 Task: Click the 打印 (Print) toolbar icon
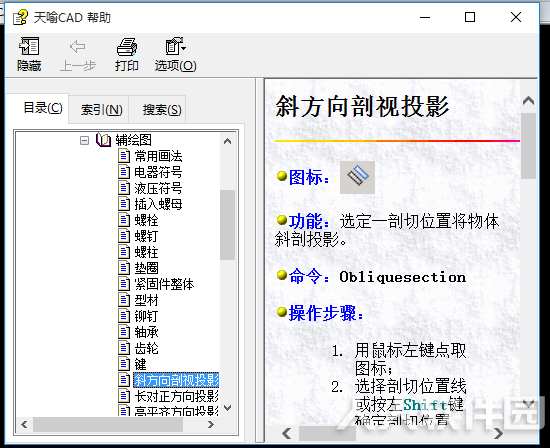pyautogui.click(x=127, y=47)
